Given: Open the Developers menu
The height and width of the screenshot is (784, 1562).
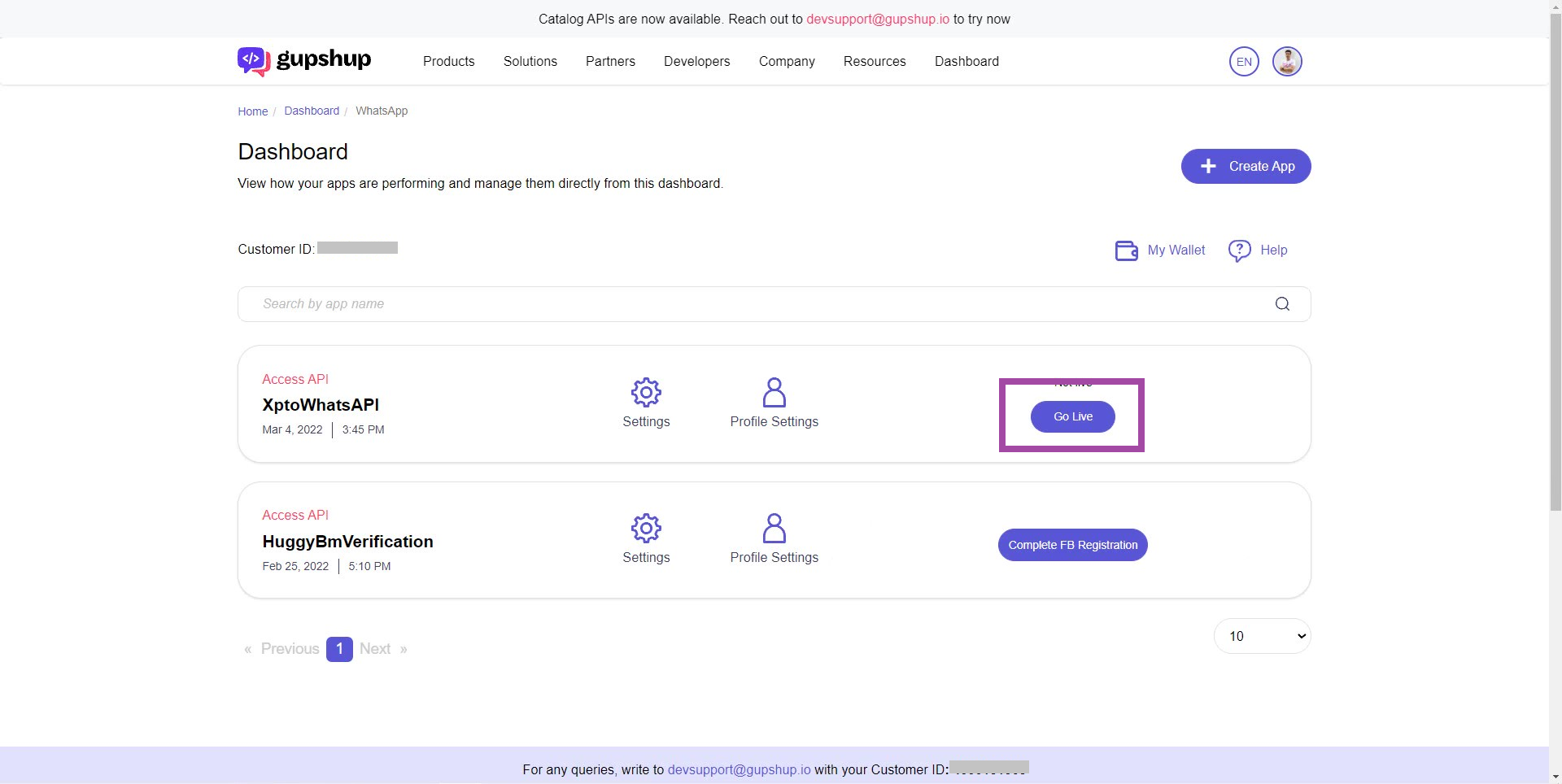Looking at the screenshot, I should (696, 61).
